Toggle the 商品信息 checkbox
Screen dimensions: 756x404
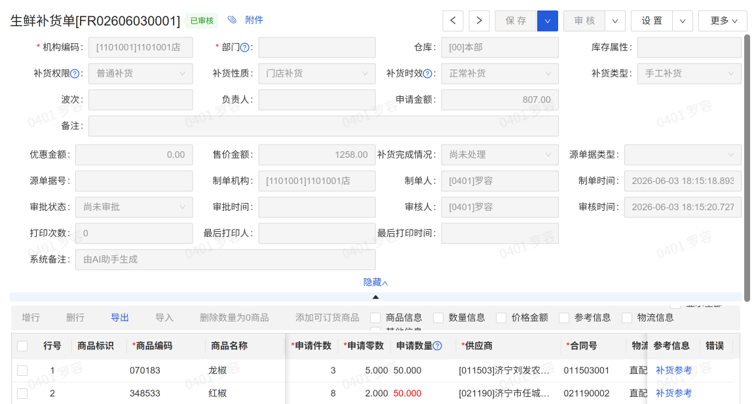click(376, 318)
